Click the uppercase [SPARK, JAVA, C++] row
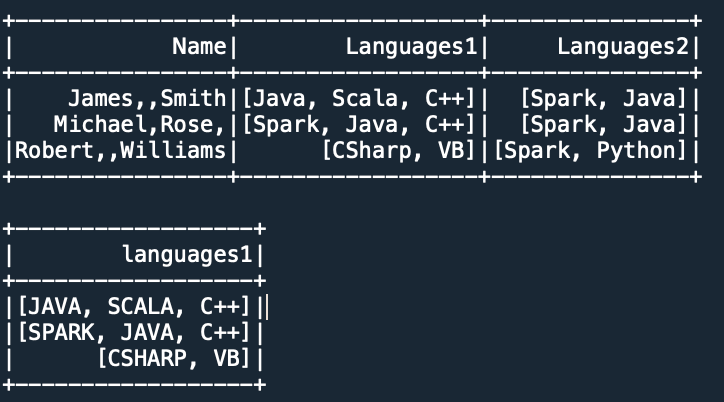The height and width of the screenshot is (402, 724). (133, 332)
